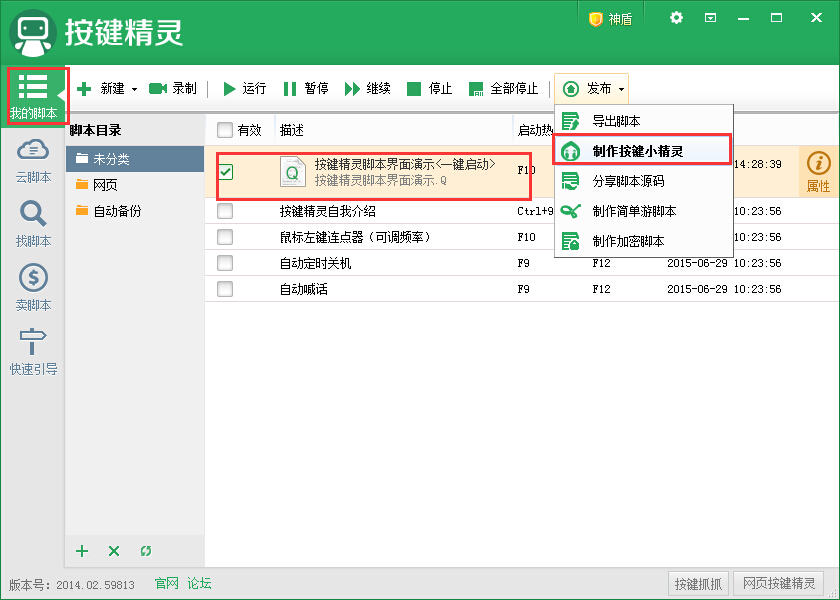
Task: Open the 论坛 forum link
Action: click(x=199, y=583)
